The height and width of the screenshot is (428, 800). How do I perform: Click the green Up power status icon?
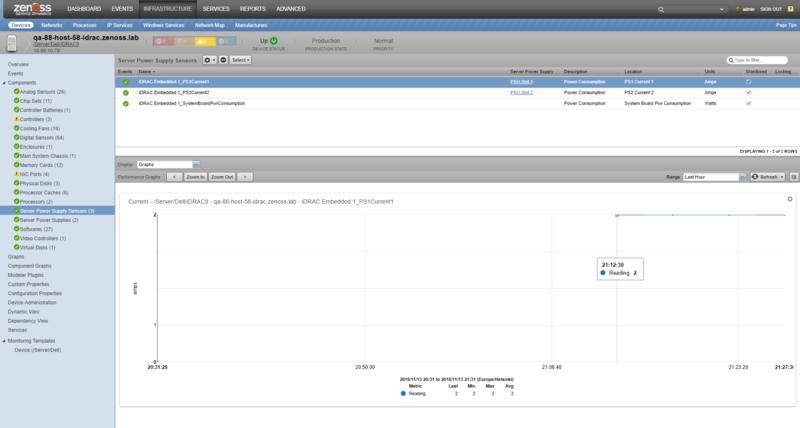click(x=274, y=41)
